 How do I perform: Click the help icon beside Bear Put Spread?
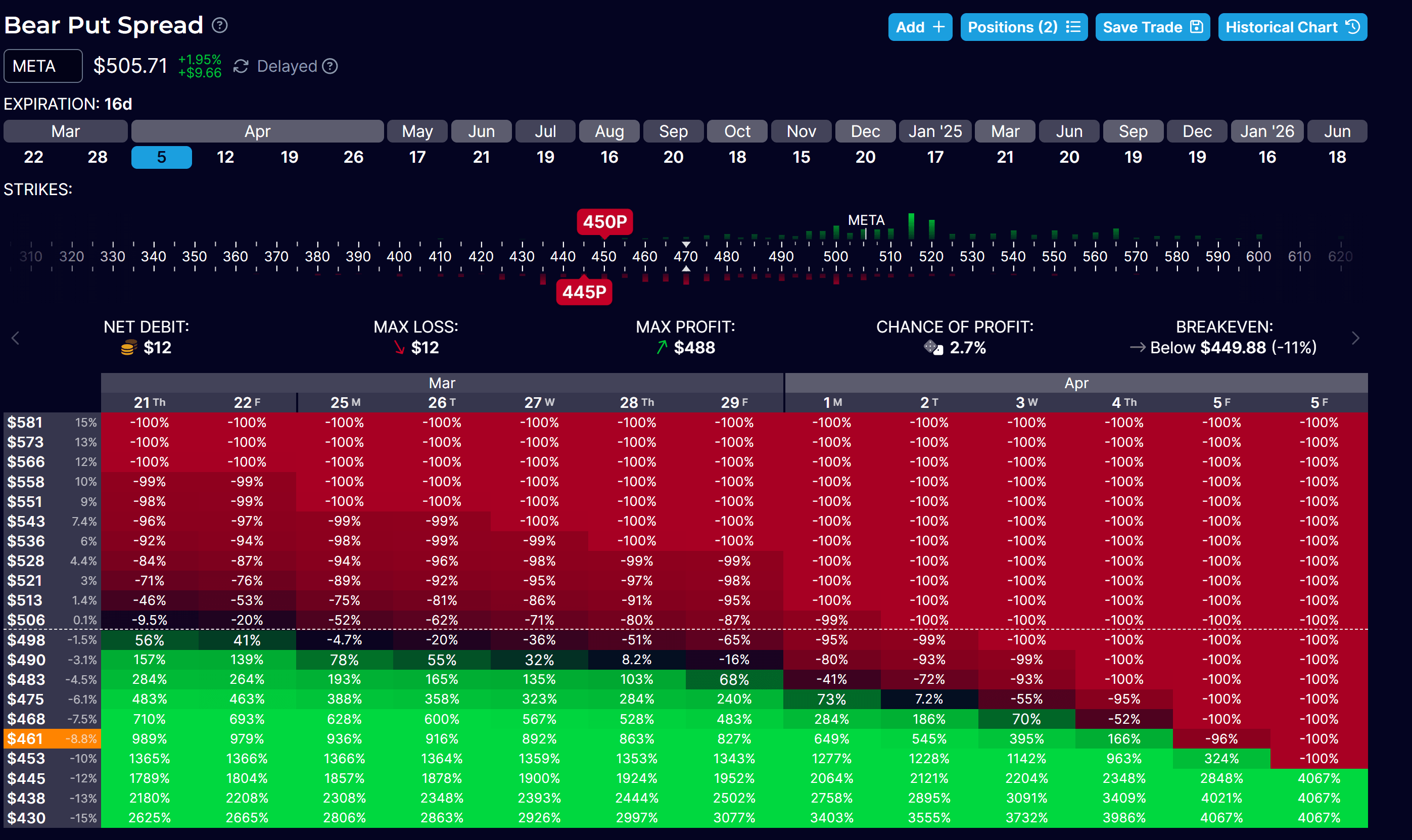click(x=219, y=25)
